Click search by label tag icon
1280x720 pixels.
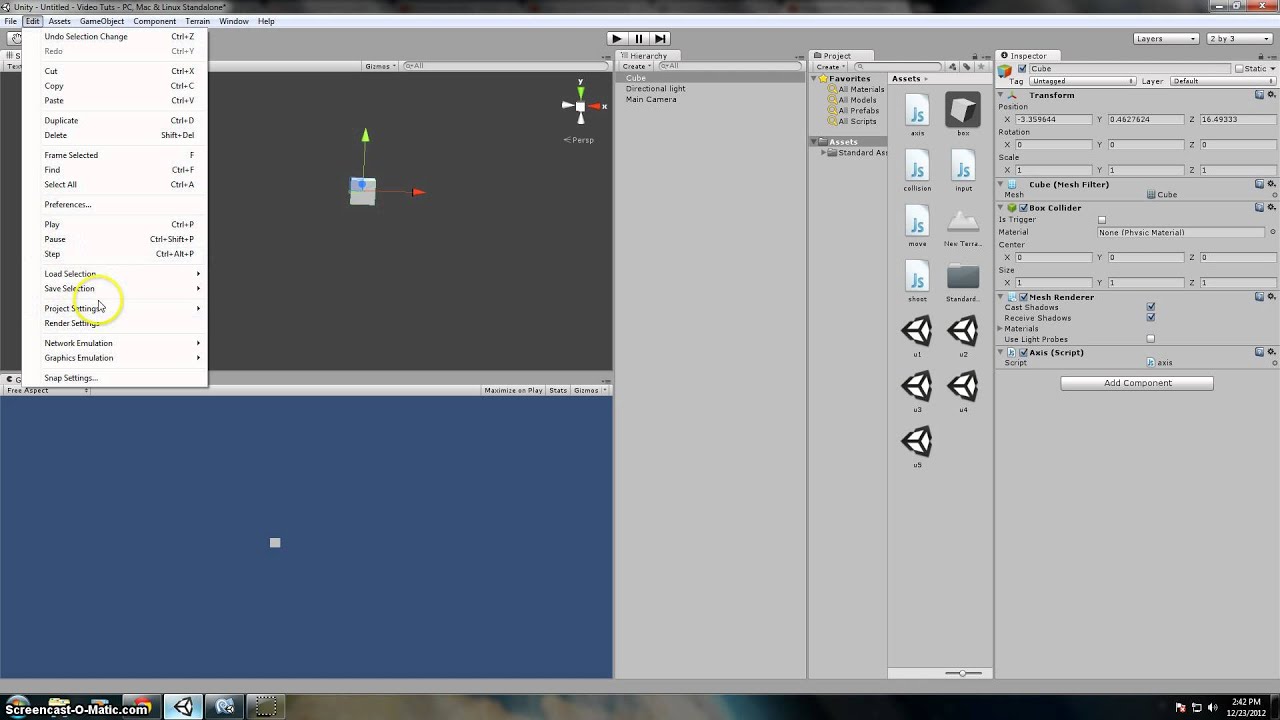coord(967,67)
